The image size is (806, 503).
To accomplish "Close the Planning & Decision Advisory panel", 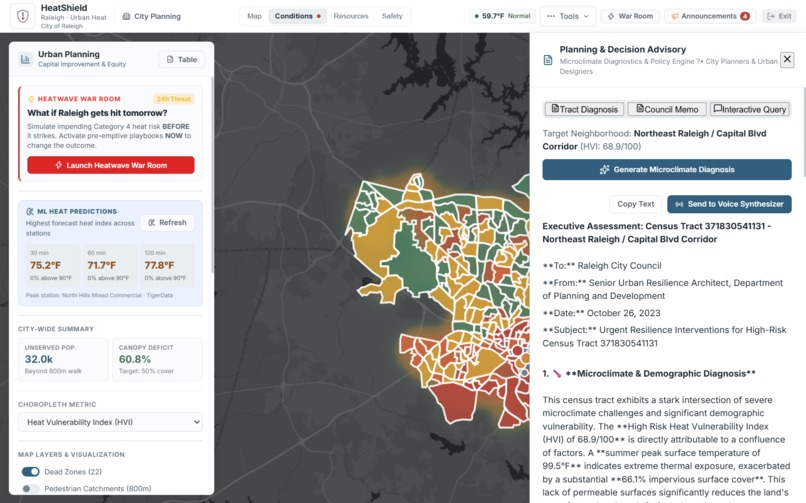I will pos(787,60).
